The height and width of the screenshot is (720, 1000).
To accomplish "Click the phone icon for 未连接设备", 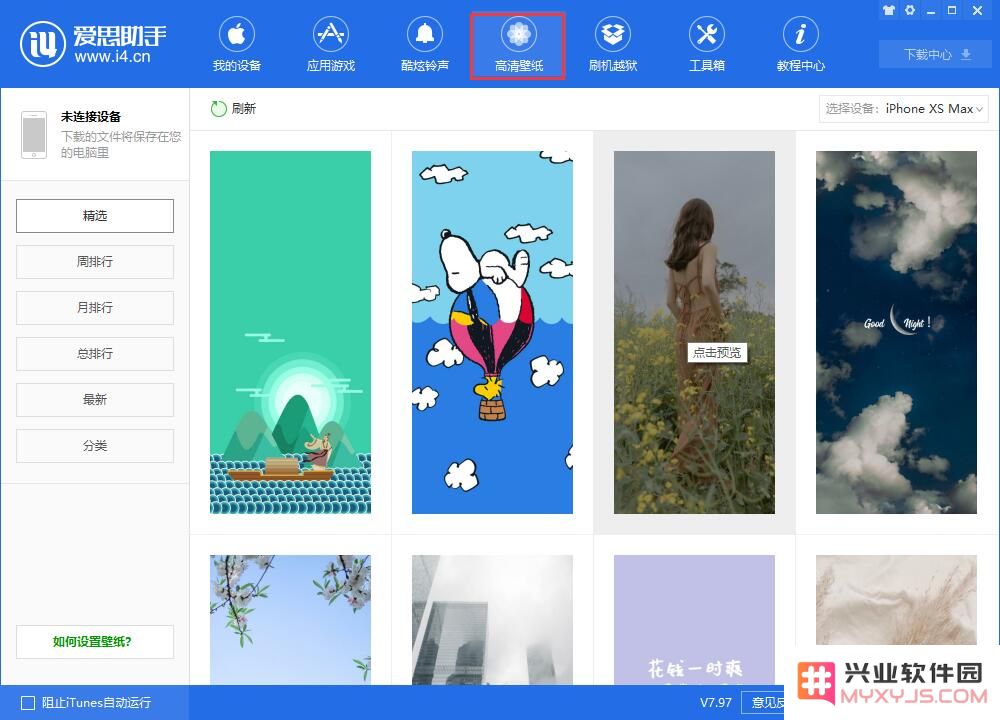I will (34, 135).
